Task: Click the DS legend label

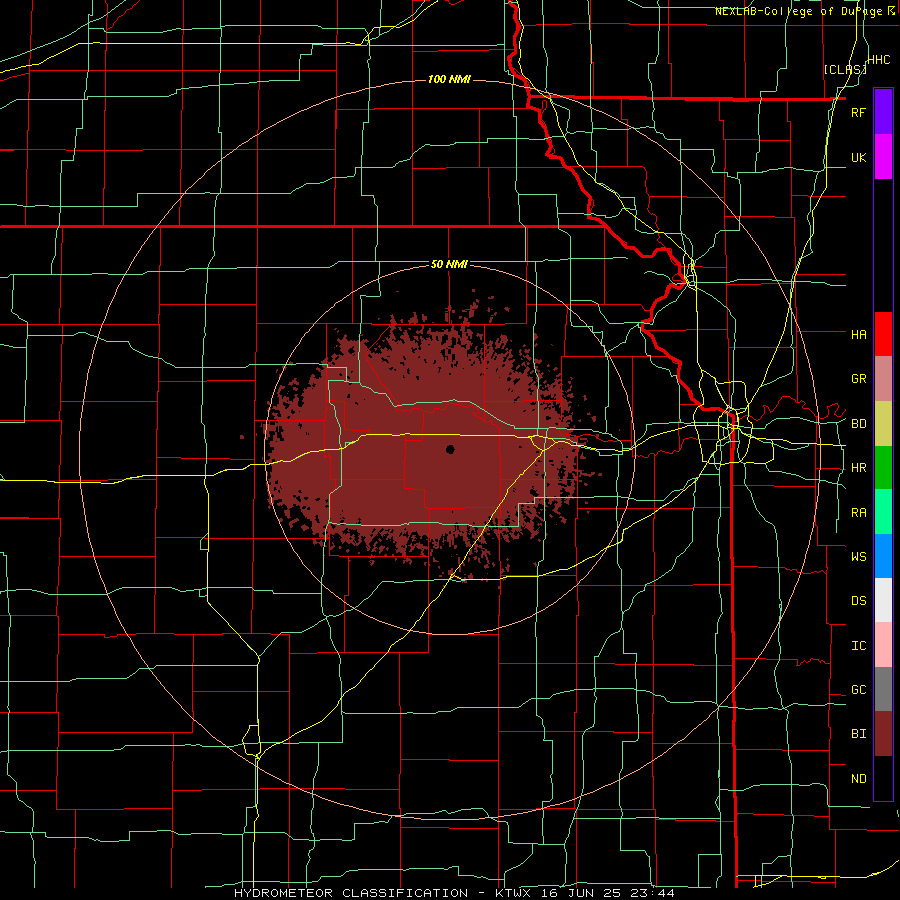Action: (x=858, y=601)
